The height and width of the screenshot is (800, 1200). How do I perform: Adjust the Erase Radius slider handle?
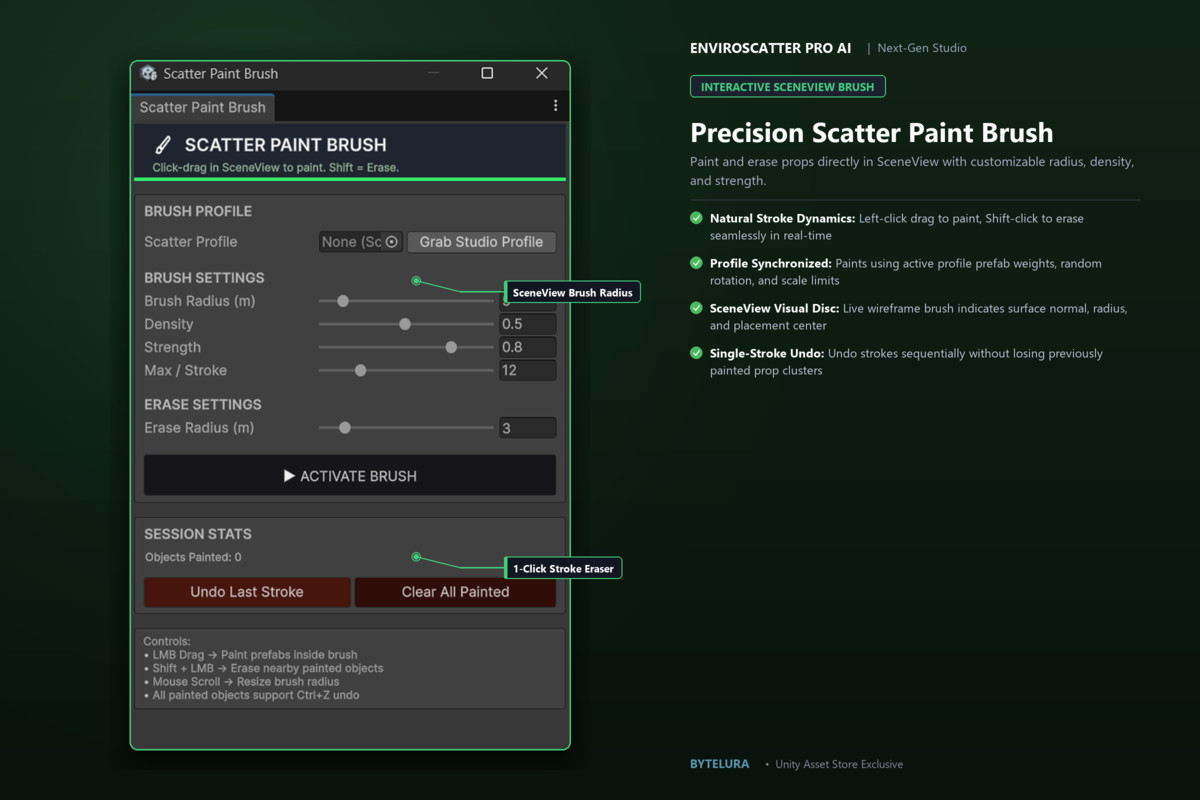pos(345,428)
